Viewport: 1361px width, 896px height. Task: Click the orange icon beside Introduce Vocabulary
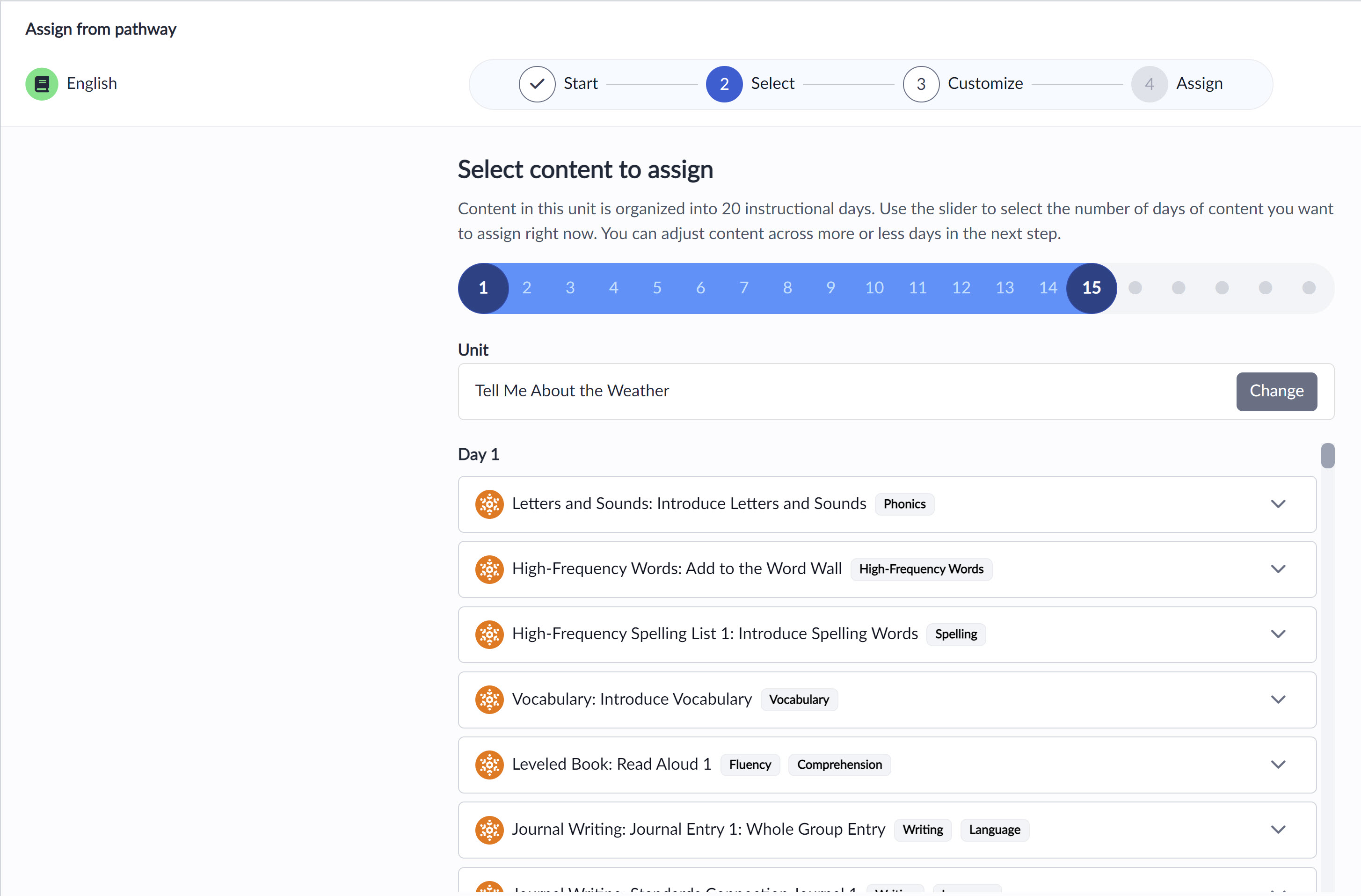(489, 699)
